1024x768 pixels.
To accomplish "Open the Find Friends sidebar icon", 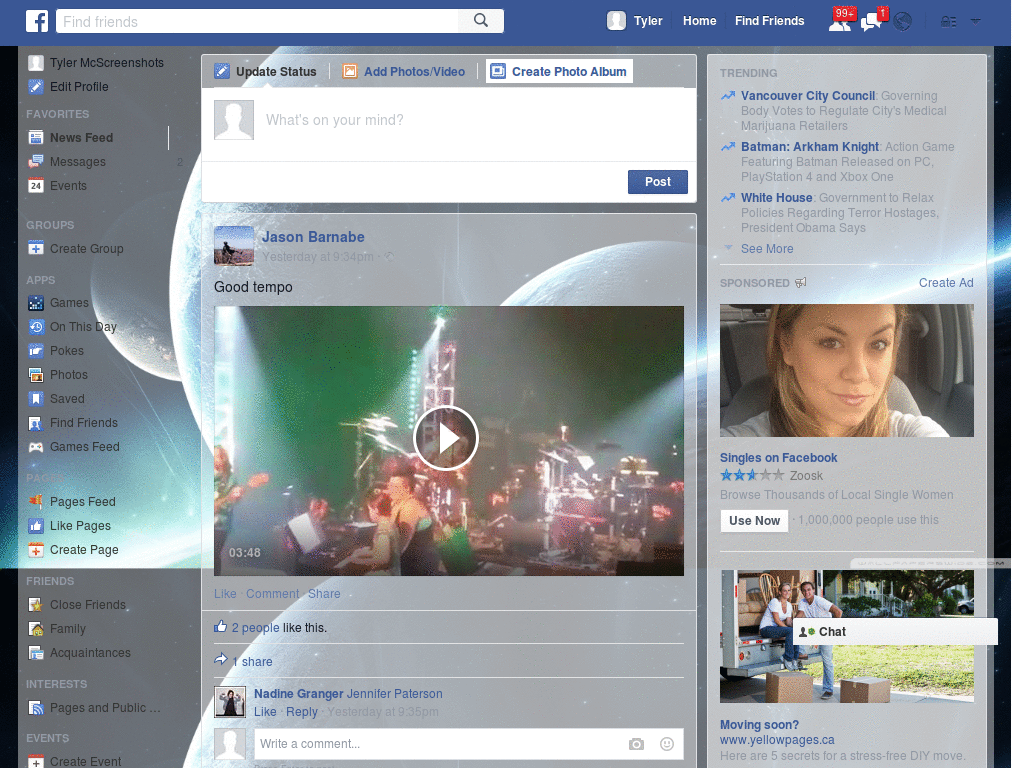I will (x=36, y=423).
